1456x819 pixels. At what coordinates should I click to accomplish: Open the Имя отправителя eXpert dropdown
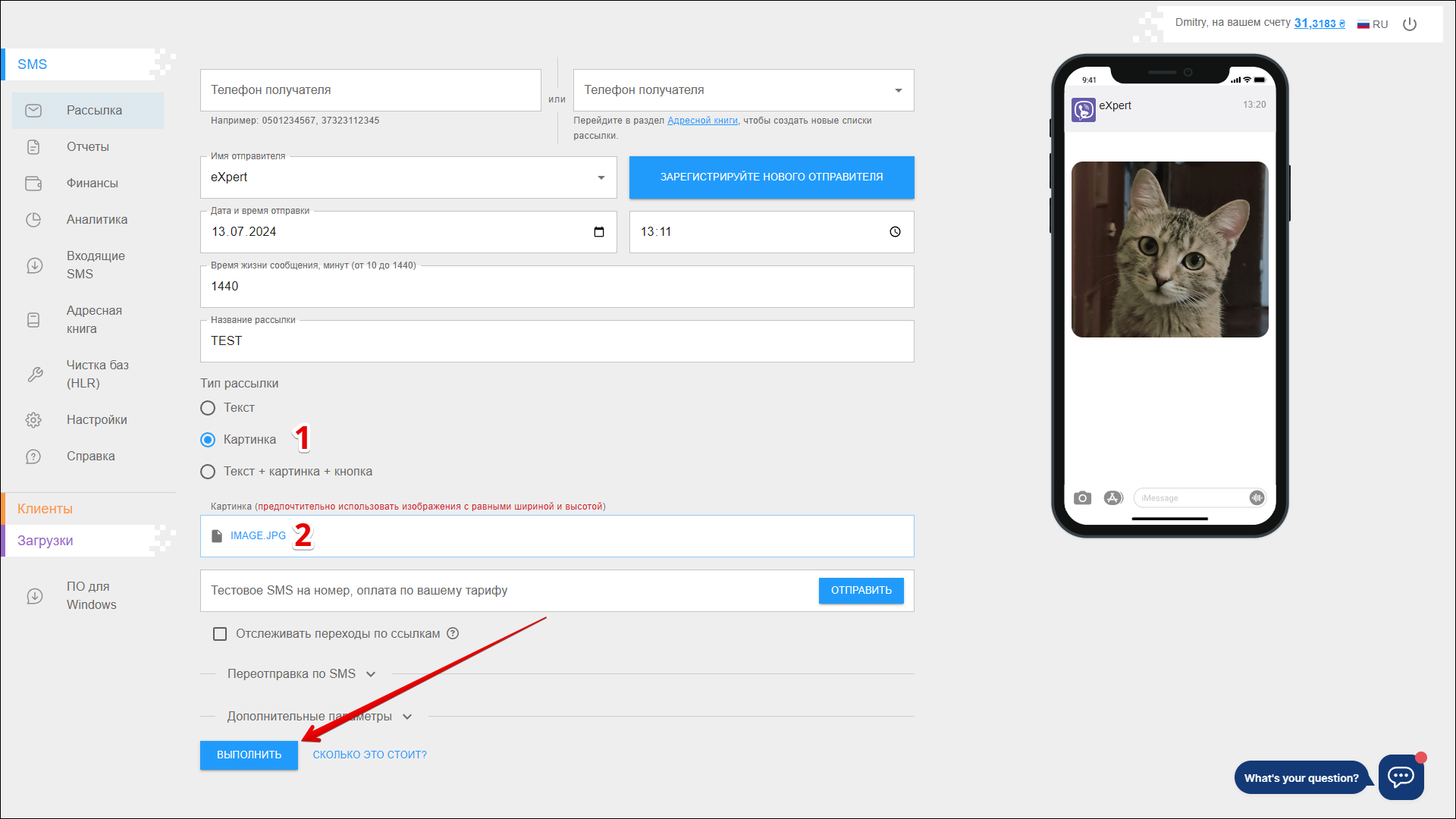point(408,177)
